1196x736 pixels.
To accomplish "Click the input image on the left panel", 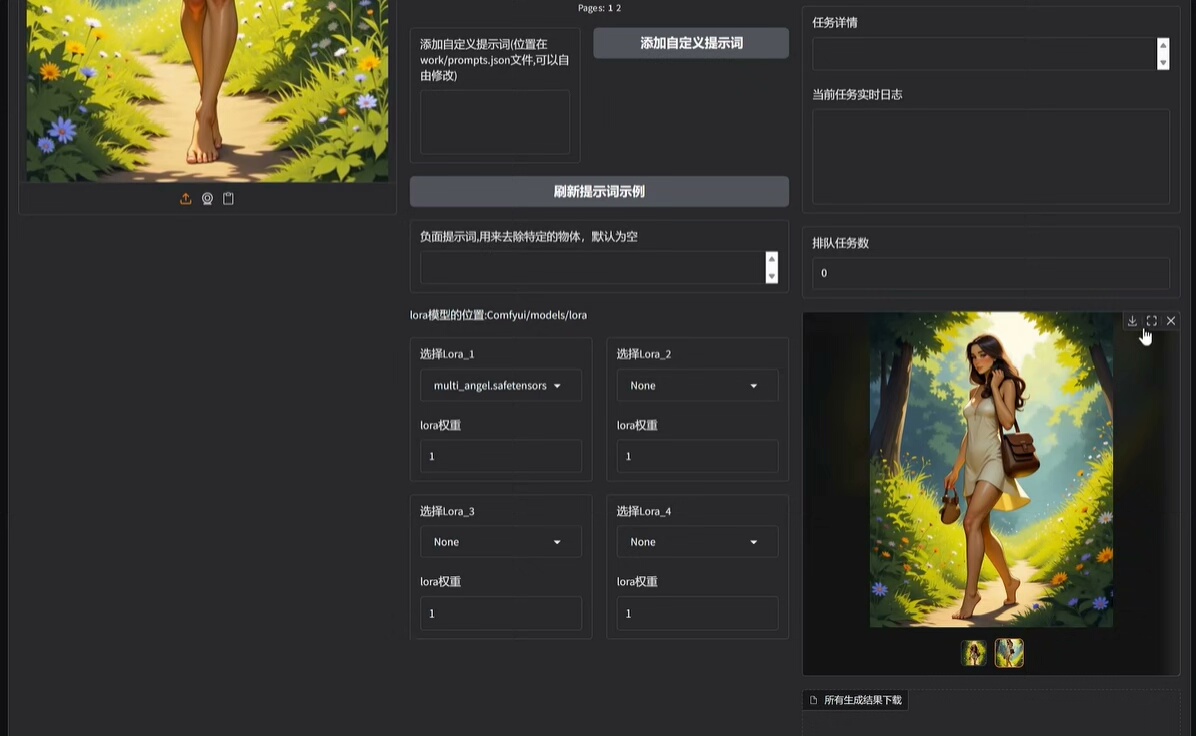I will click(207, 91).
